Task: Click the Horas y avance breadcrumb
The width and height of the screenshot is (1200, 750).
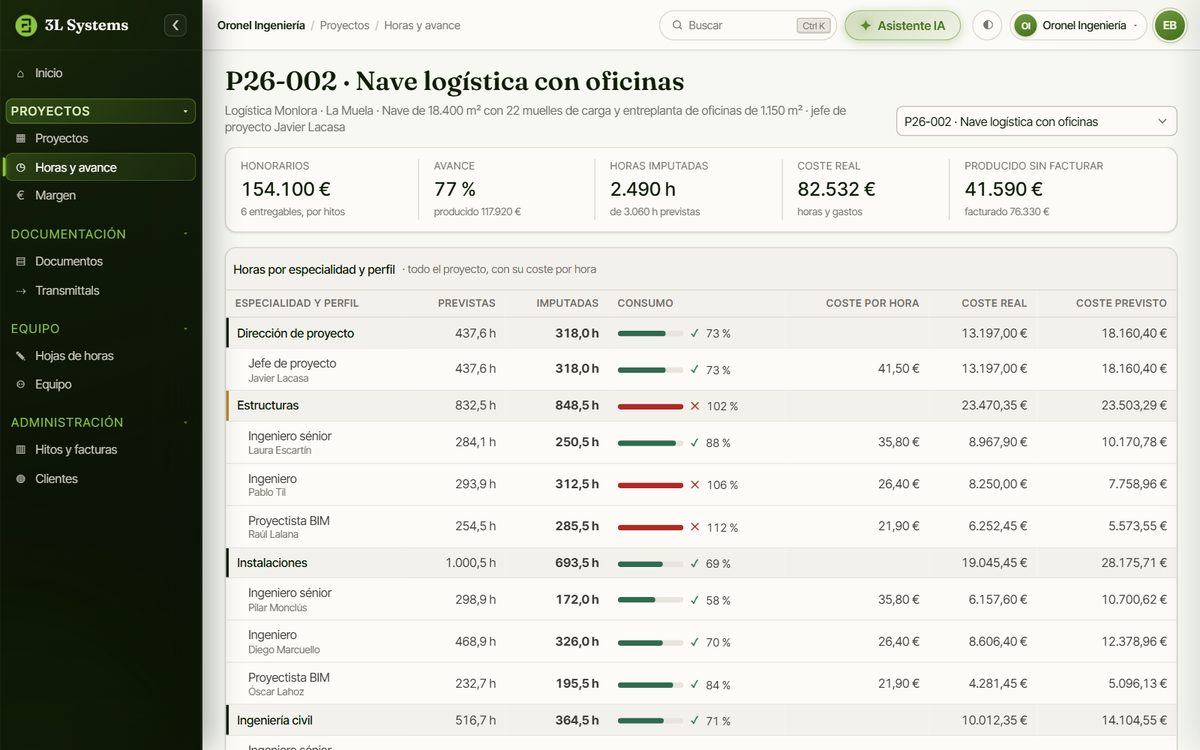Action: (422, 25)
